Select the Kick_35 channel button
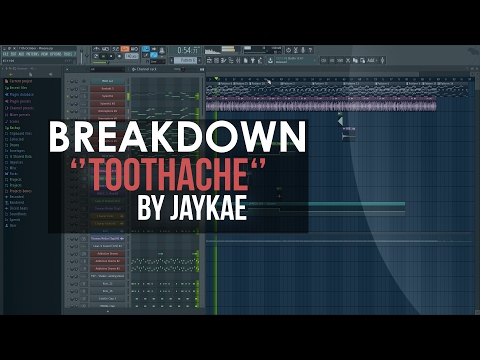480x360 pixels. pos(107,291)
